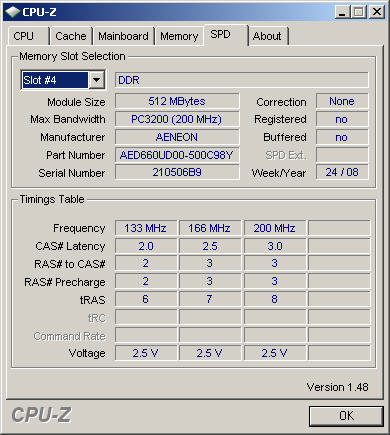Close the CPU-Z window
Viewport: 390px width, 435px height.
377,12
